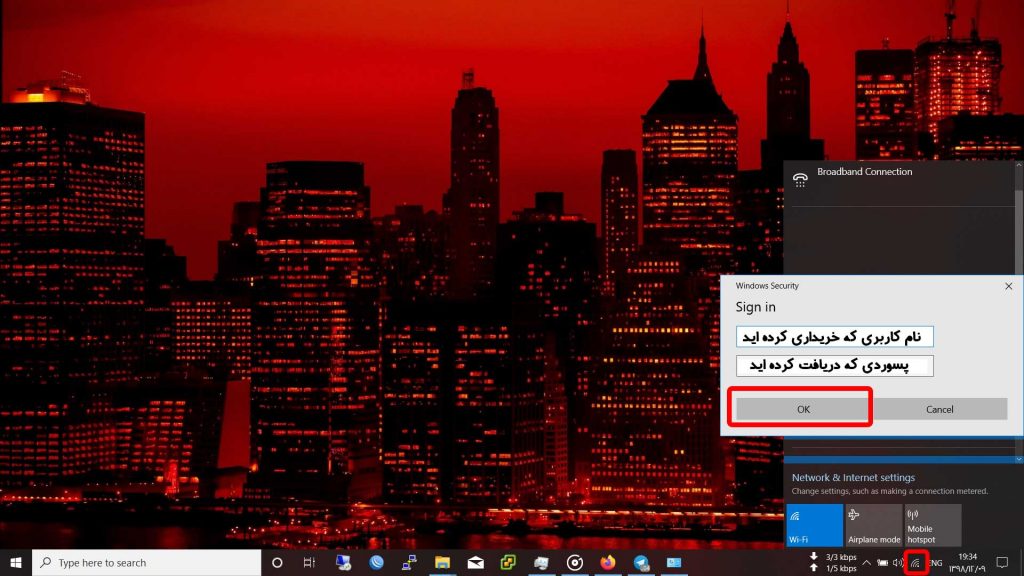Screen dimensions: 1024x576
Task: Click the Cortana circle icon
Action: point(277,563)
